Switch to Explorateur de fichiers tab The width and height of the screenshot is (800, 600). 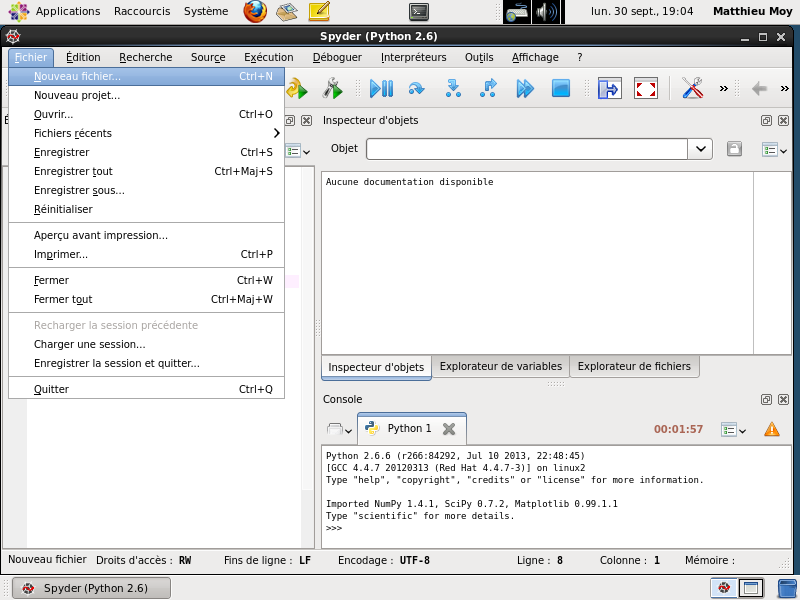634,366
